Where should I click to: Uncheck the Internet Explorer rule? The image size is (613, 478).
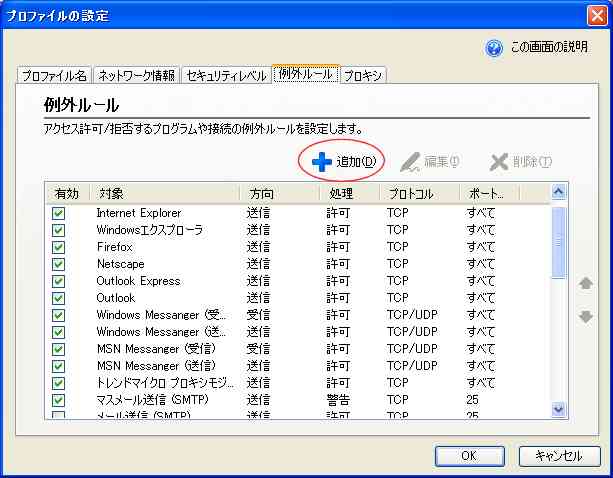(x=58, y=213)
